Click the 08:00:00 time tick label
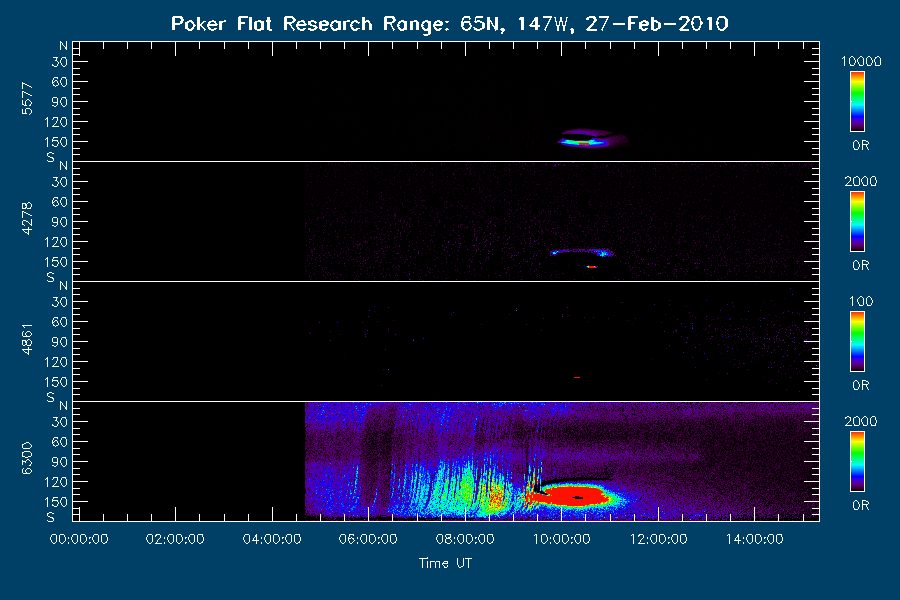This screenshot has height=600, width=900. [465, 539]
